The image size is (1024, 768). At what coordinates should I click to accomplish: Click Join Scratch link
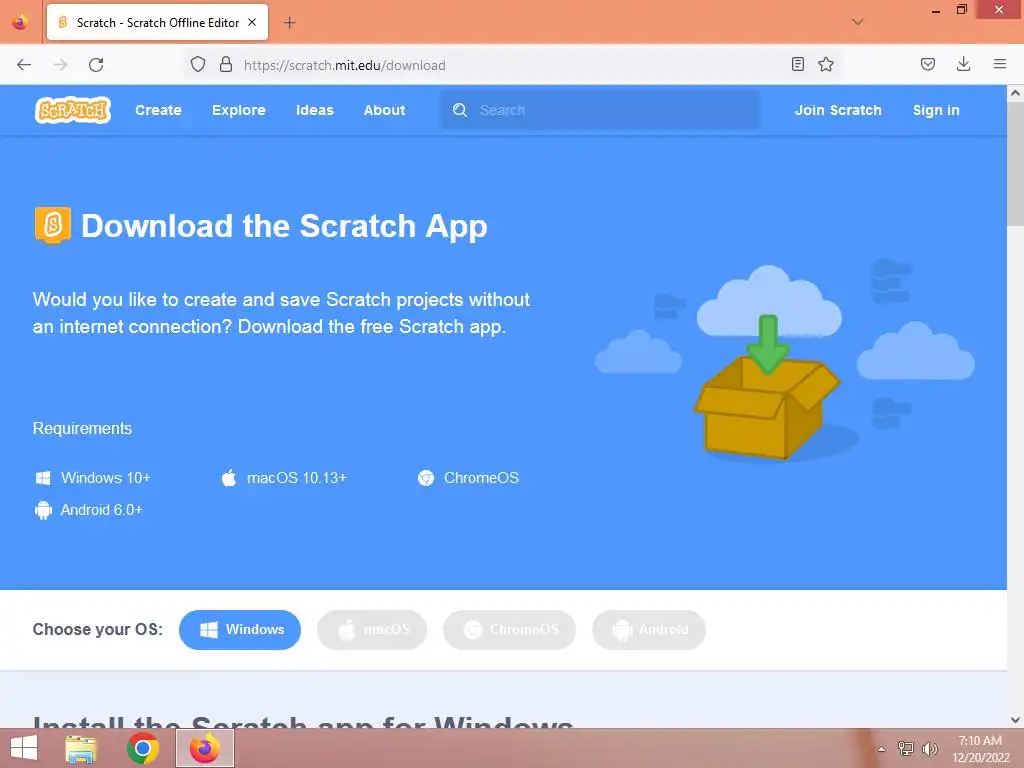(x=838, y=110)
